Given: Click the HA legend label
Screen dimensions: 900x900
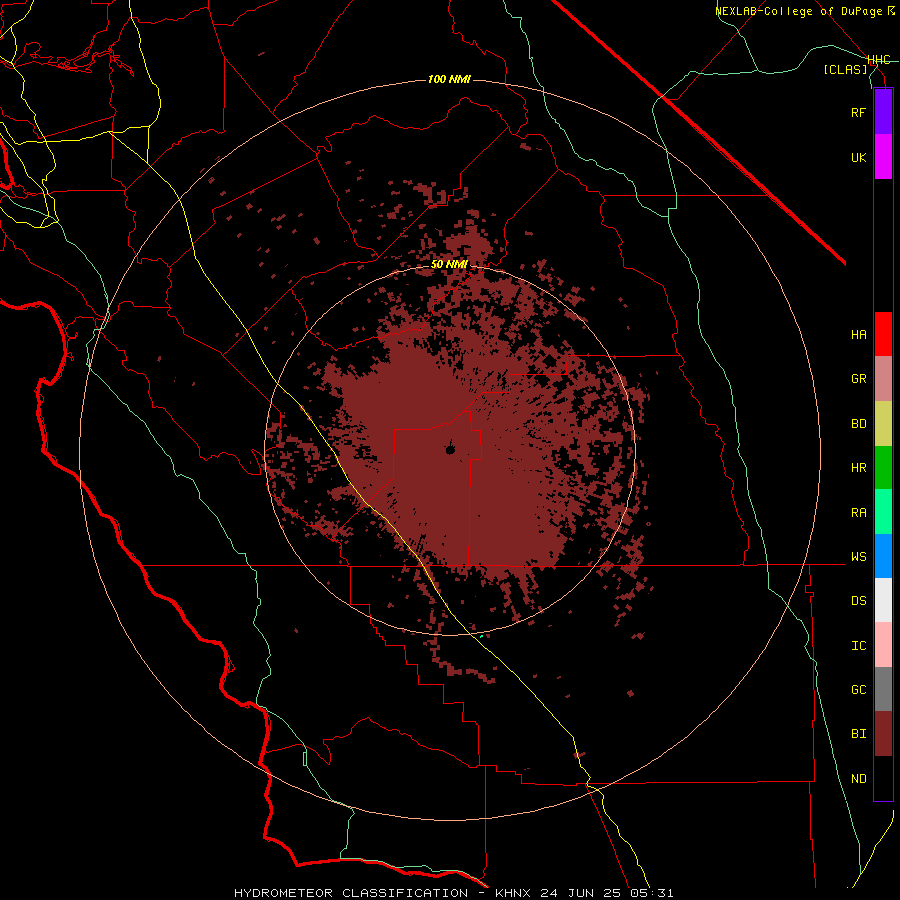Looking at the screenshot, I should click(858, 335).
